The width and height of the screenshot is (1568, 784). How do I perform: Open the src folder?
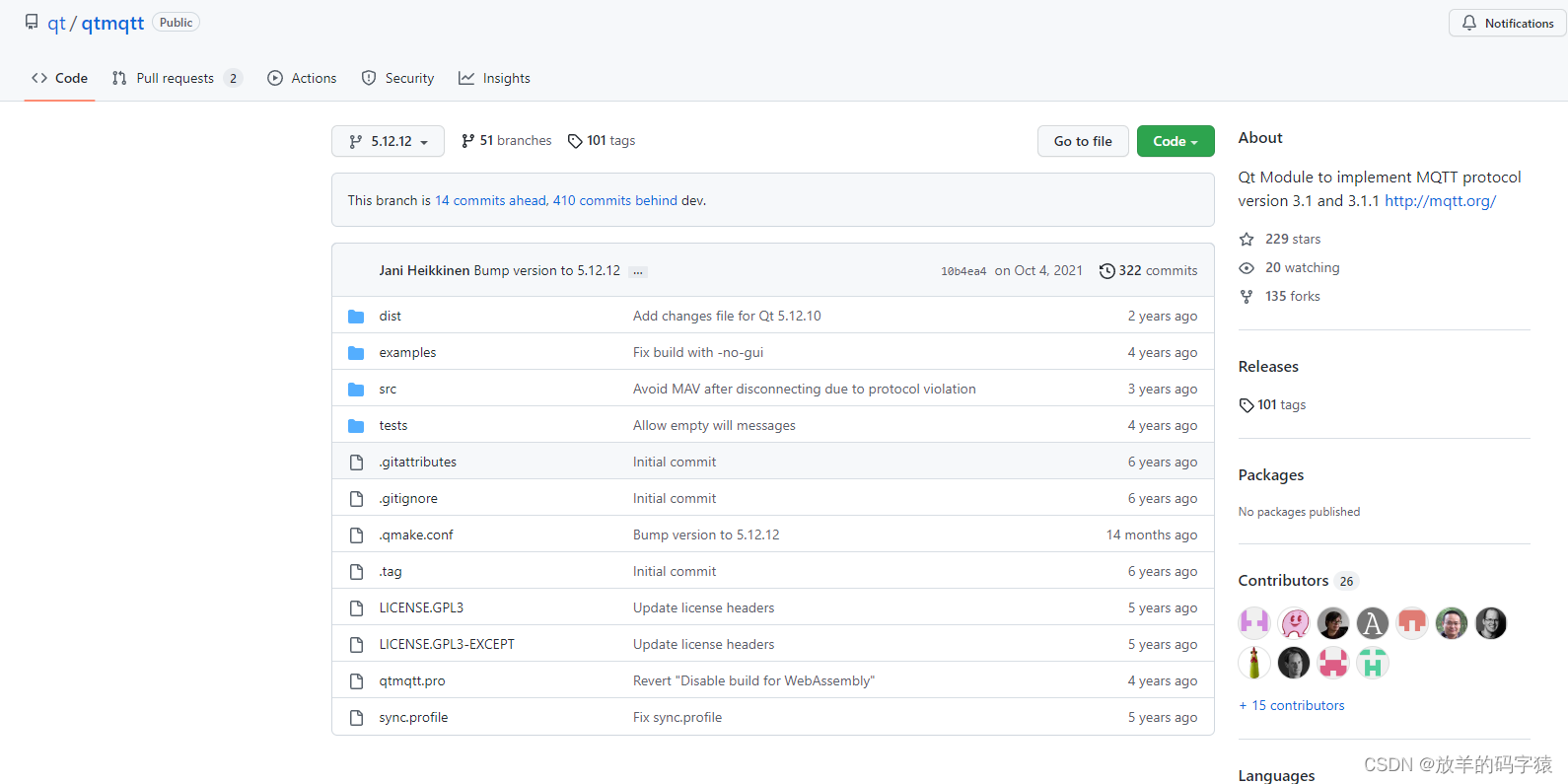coord(388,390)
